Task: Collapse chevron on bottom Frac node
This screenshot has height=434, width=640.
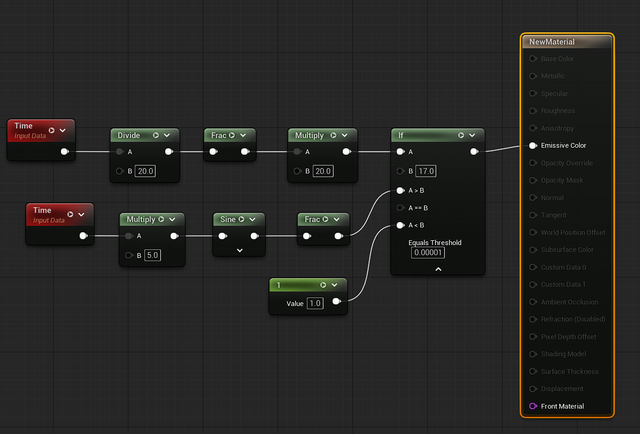Action: (336, 219)
